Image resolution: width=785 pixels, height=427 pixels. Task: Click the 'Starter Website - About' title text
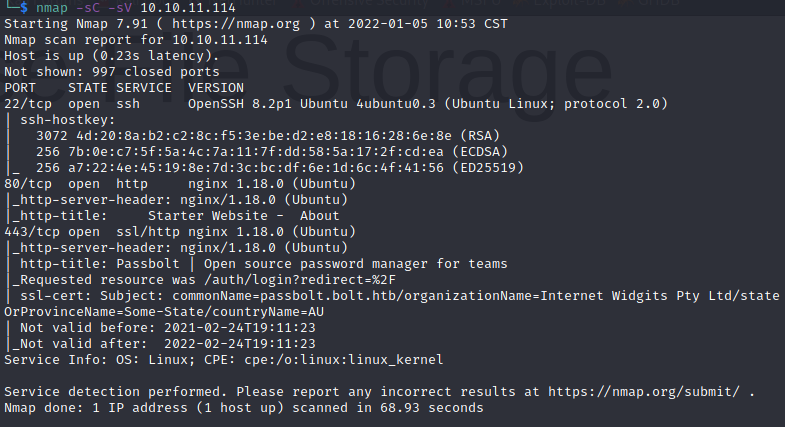243,215
